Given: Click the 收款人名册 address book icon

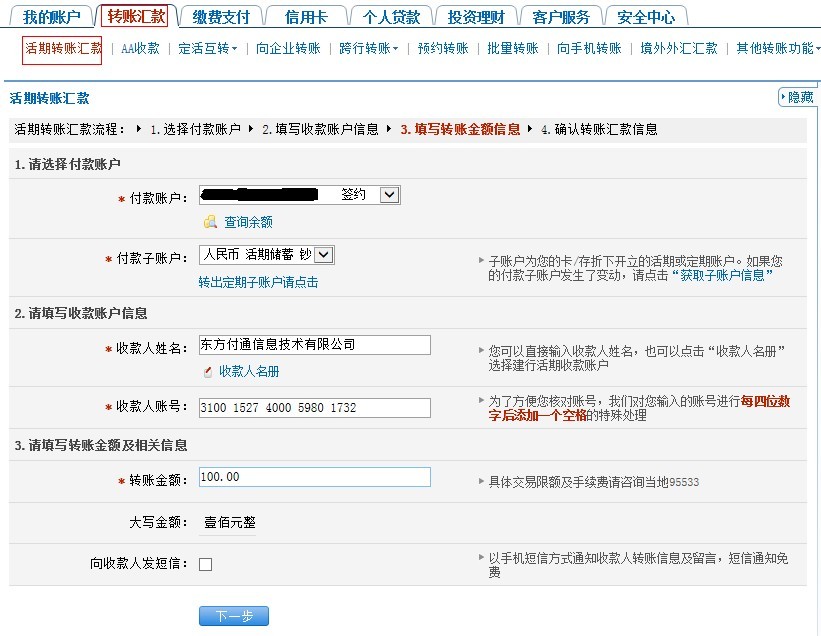Looking at the screenshot, I should click(208, 371).
